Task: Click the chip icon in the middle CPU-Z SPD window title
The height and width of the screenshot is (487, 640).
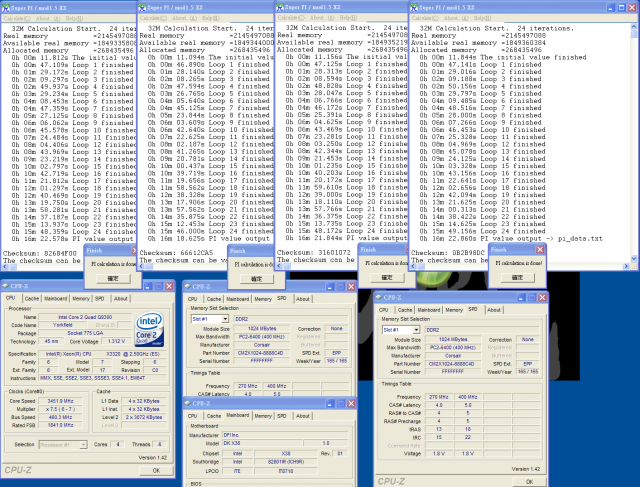Action: pyautogui.click(x=187, y=286)
